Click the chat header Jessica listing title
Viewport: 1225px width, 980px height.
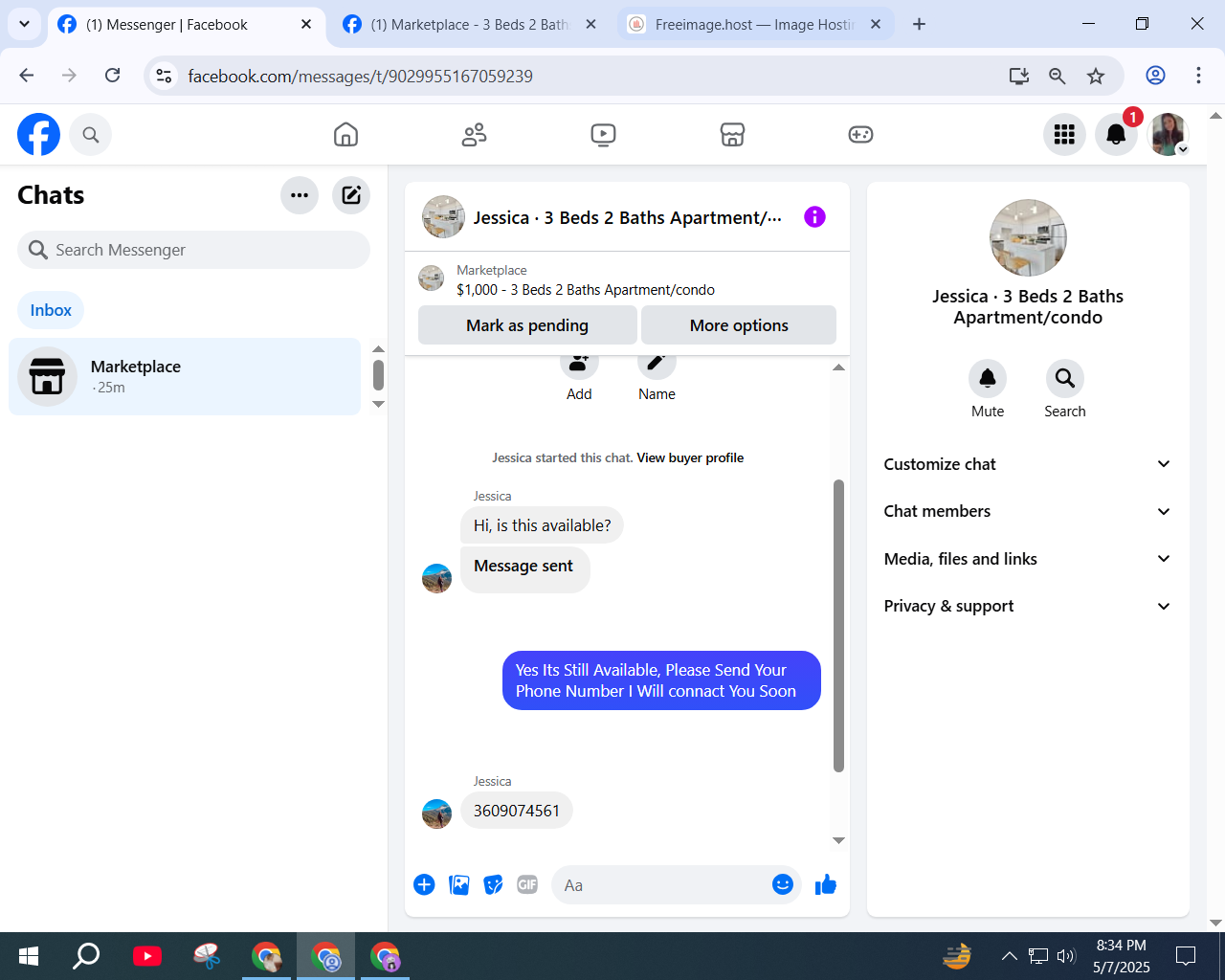pyautogui.click(x=627, y=218)
